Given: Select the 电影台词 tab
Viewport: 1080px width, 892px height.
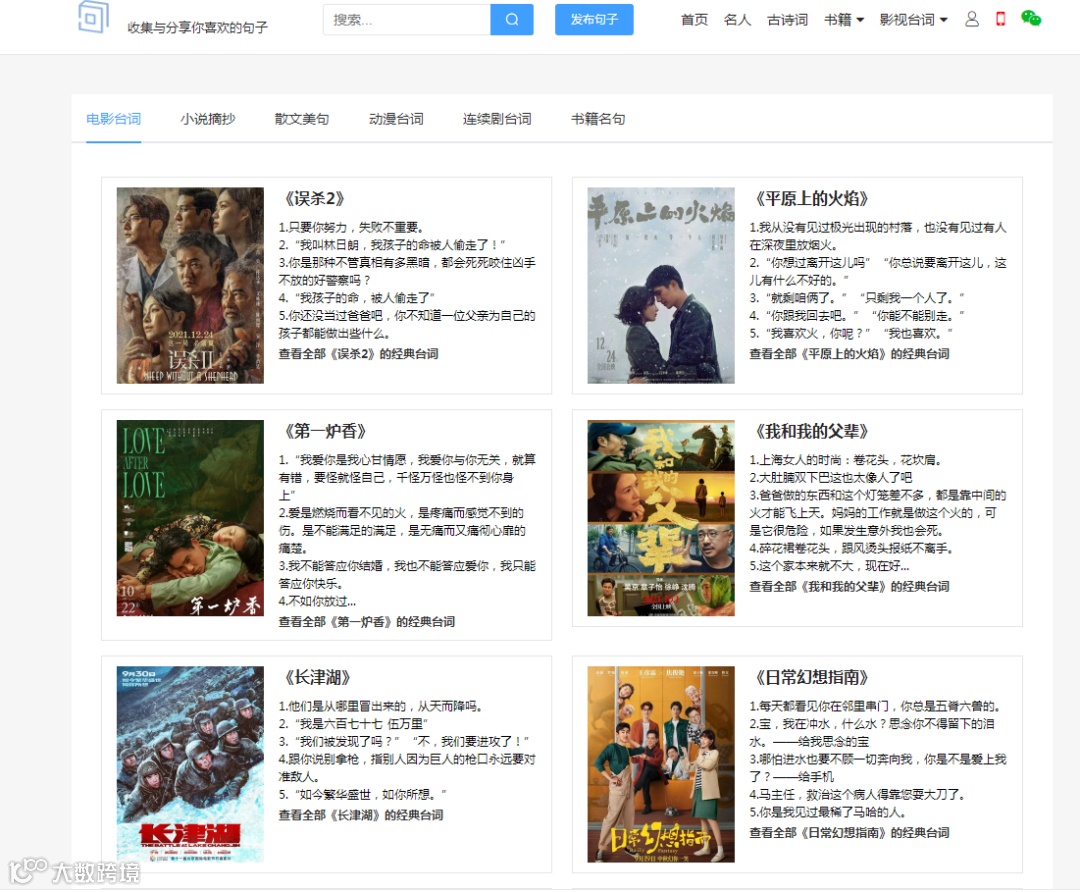Looking at the screenshot, I should tap(114, 119).
